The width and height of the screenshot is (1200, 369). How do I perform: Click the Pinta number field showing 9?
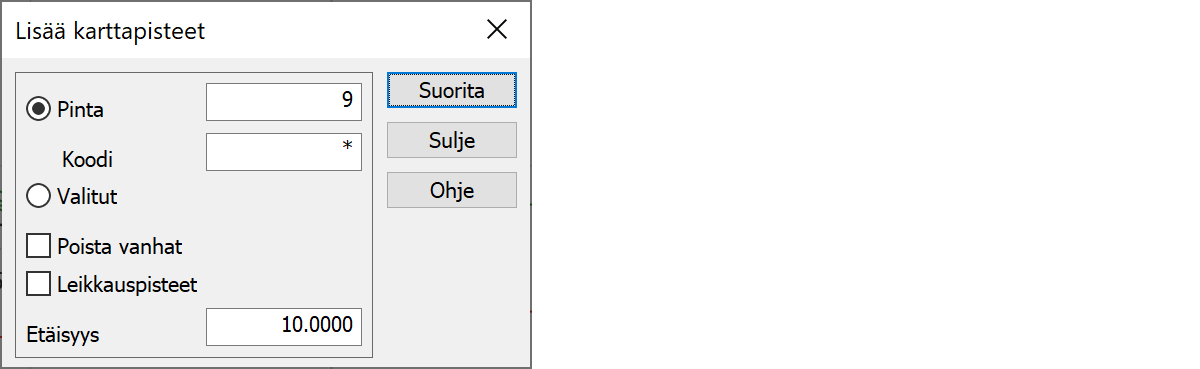(x=284, y=101)
